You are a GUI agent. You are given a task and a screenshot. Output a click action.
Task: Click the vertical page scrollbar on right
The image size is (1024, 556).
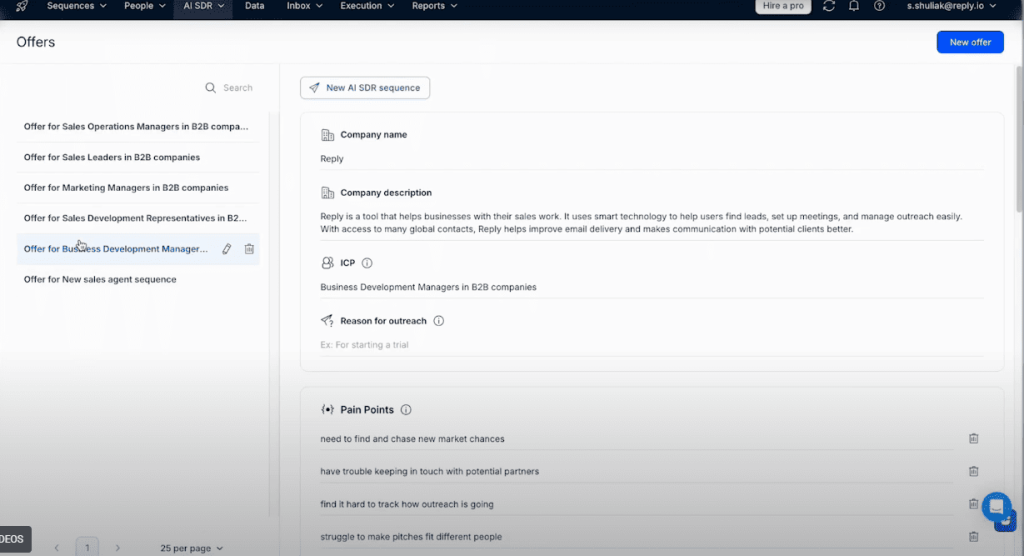click(1019, 137)
